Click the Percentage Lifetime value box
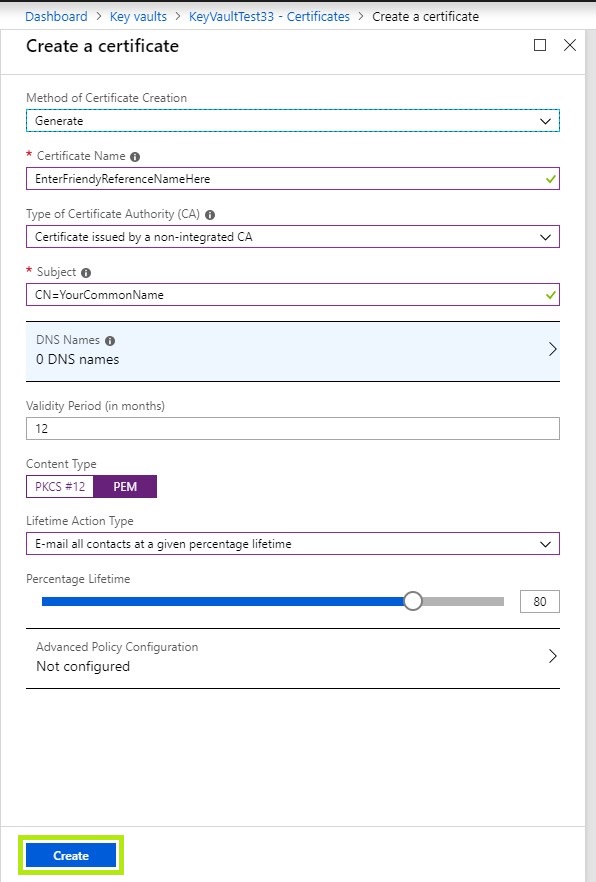596x882 pixels. click(x=540, y=602)
